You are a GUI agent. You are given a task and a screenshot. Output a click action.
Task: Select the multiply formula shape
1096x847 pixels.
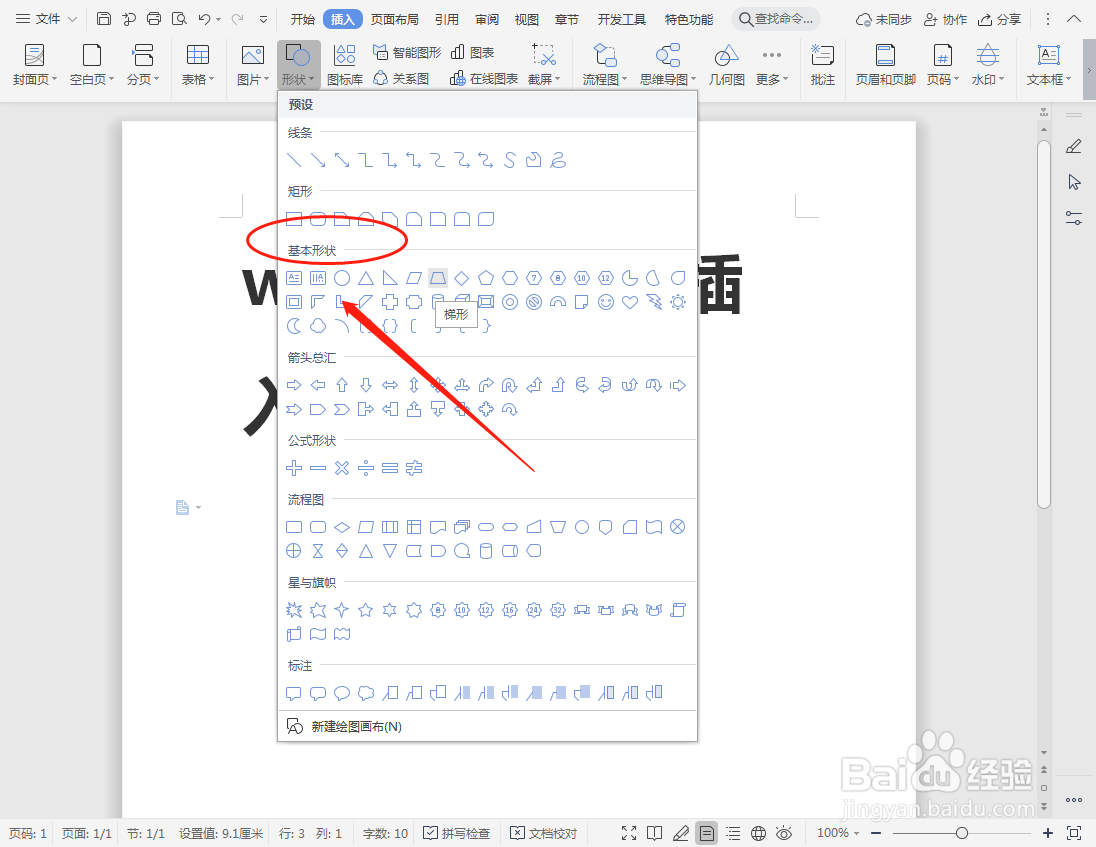point(342,468)
